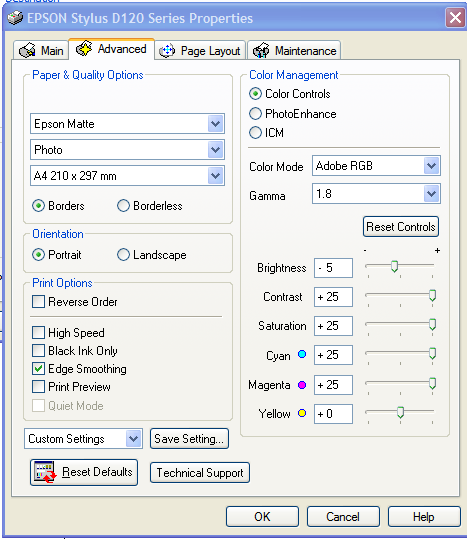Confirm with the OK button
Viewport: 467px width, 539px height.
coord(262,516)
